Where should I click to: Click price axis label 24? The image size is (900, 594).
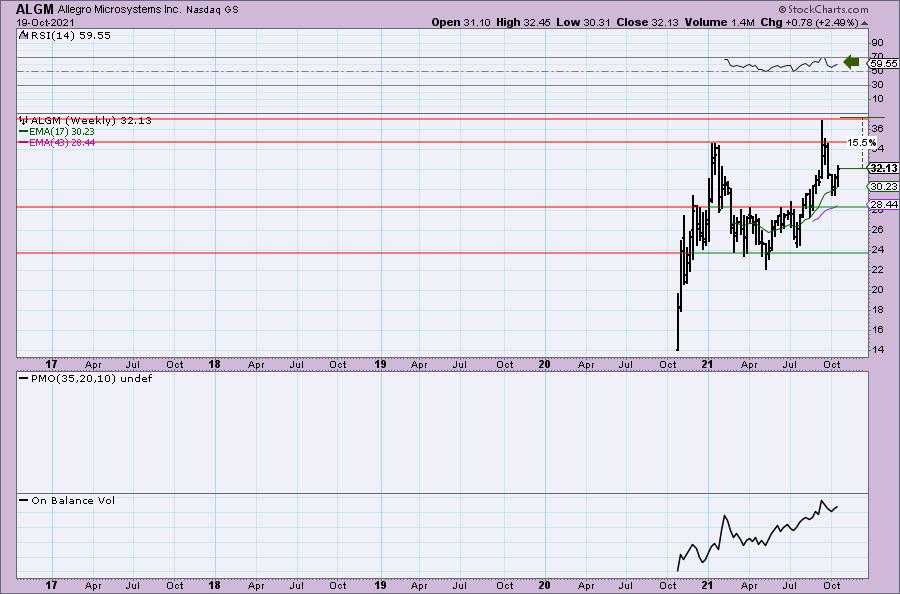[878, 250]
